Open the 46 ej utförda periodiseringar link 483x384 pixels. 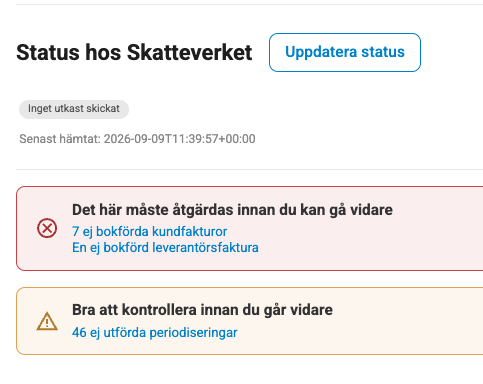(154, 332)
